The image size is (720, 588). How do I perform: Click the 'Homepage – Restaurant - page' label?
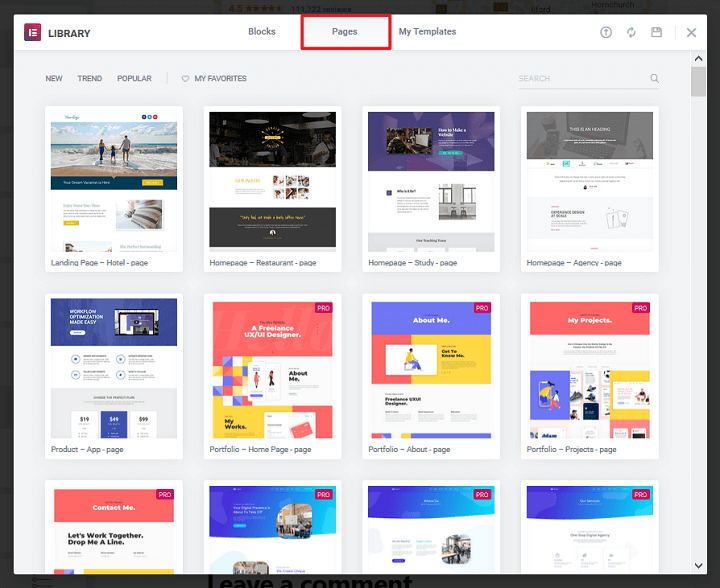[x=263, y=263]
